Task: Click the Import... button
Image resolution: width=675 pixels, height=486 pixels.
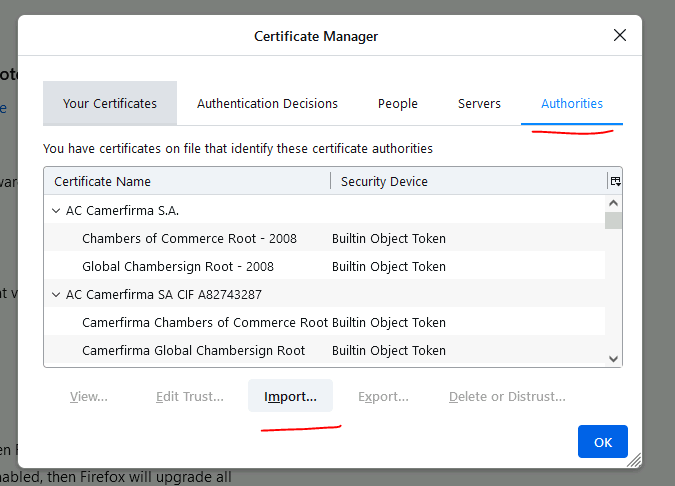Action: [x=290, y=397]
